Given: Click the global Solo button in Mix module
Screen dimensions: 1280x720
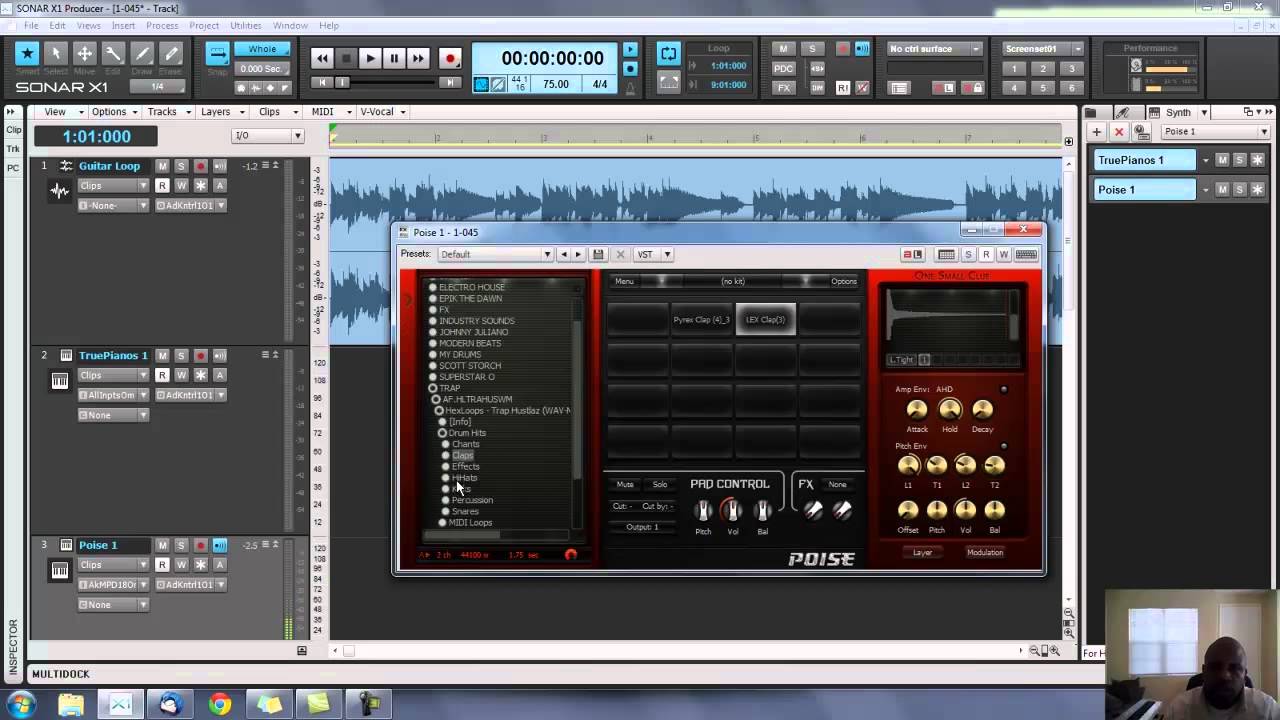Looking at the screenshot, I should [x=812, y=48].
